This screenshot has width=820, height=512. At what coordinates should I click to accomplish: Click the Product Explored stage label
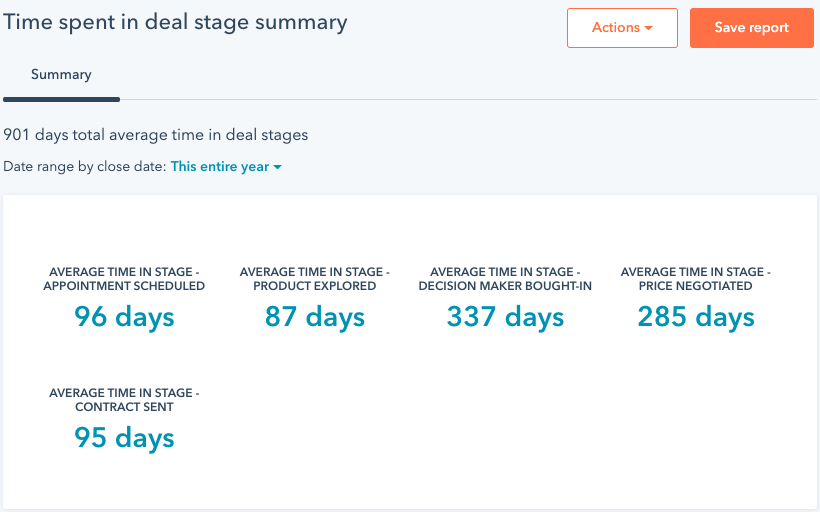[x=314, y=279]
